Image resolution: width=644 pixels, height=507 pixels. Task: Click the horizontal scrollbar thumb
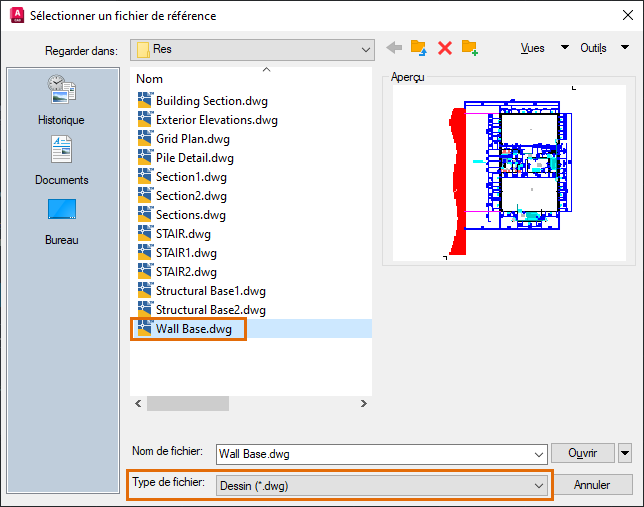188,403
